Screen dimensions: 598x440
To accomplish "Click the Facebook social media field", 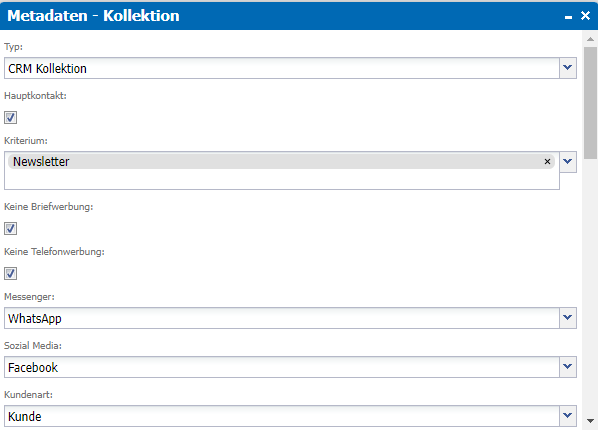I will pyautogui.click(x=282, y=367).
